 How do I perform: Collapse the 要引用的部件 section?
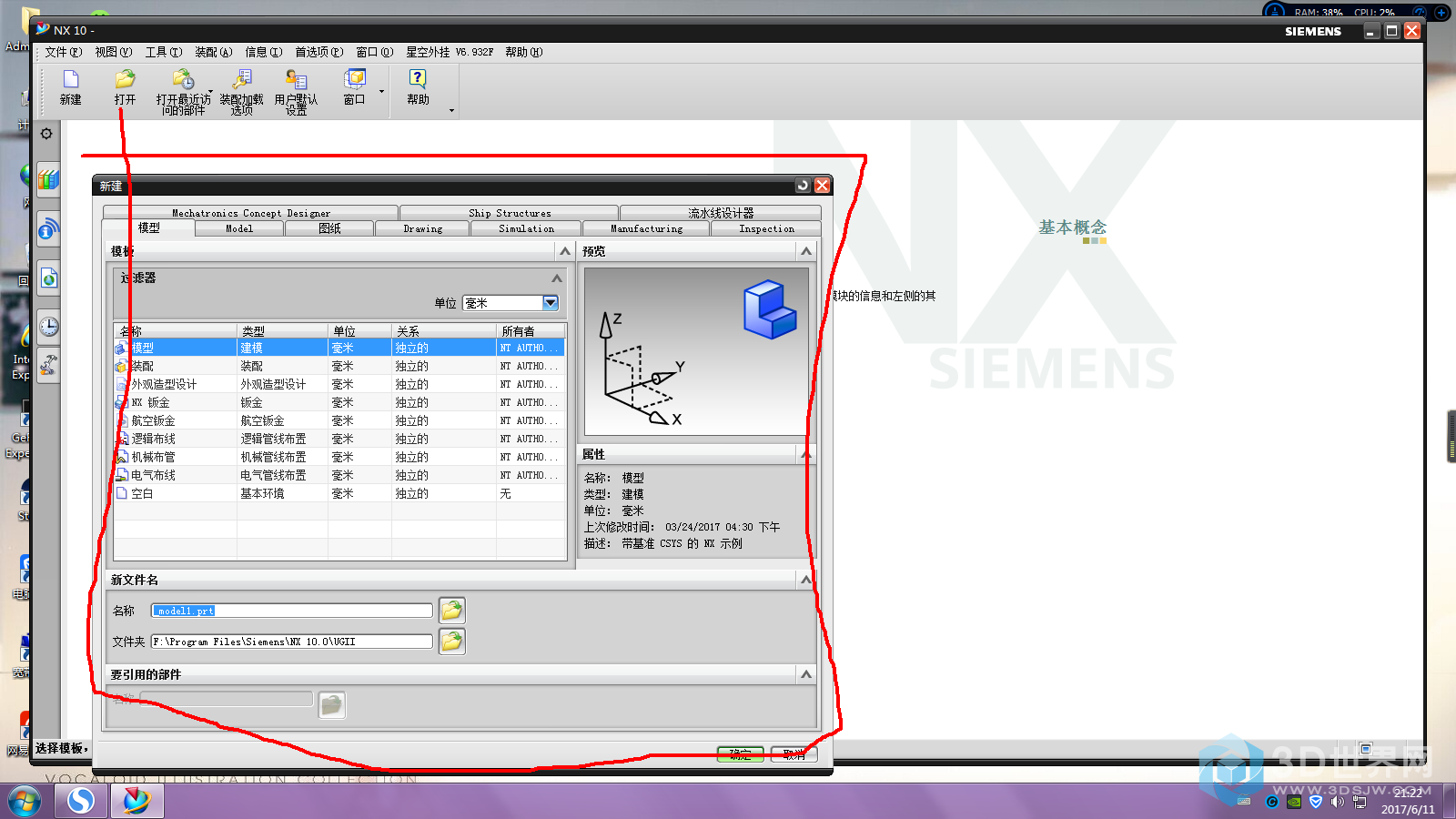805,674
